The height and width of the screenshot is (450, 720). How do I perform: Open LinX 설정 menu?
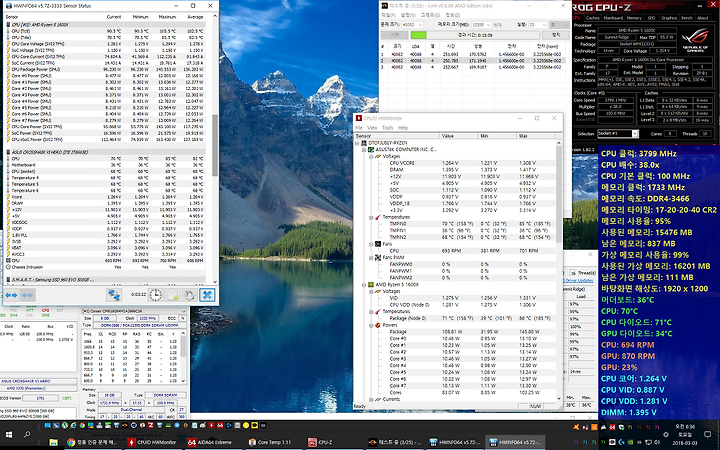click(407, 15)
